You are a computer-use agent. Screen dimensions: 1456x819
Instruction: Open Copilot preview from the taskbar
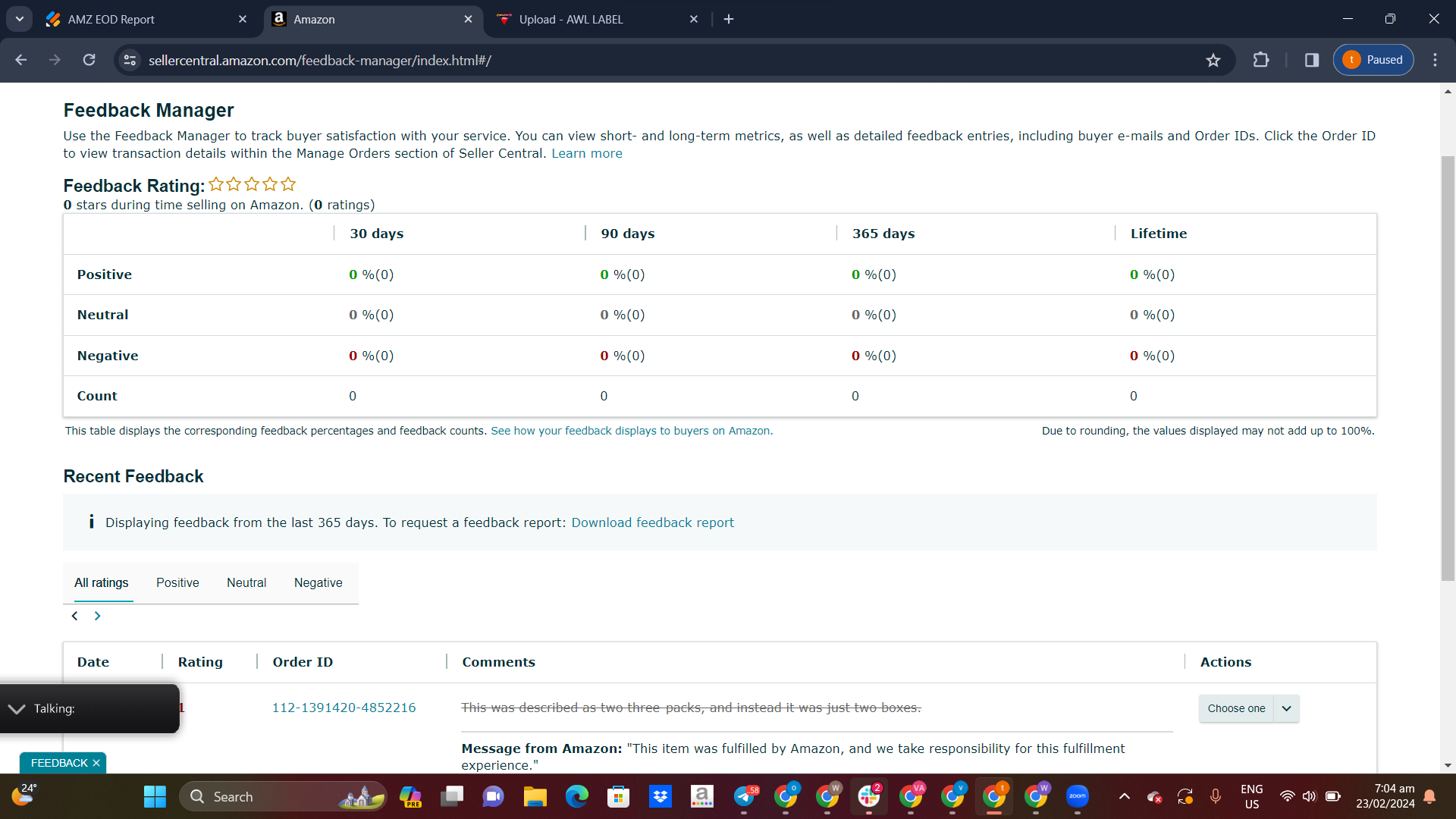410,796
